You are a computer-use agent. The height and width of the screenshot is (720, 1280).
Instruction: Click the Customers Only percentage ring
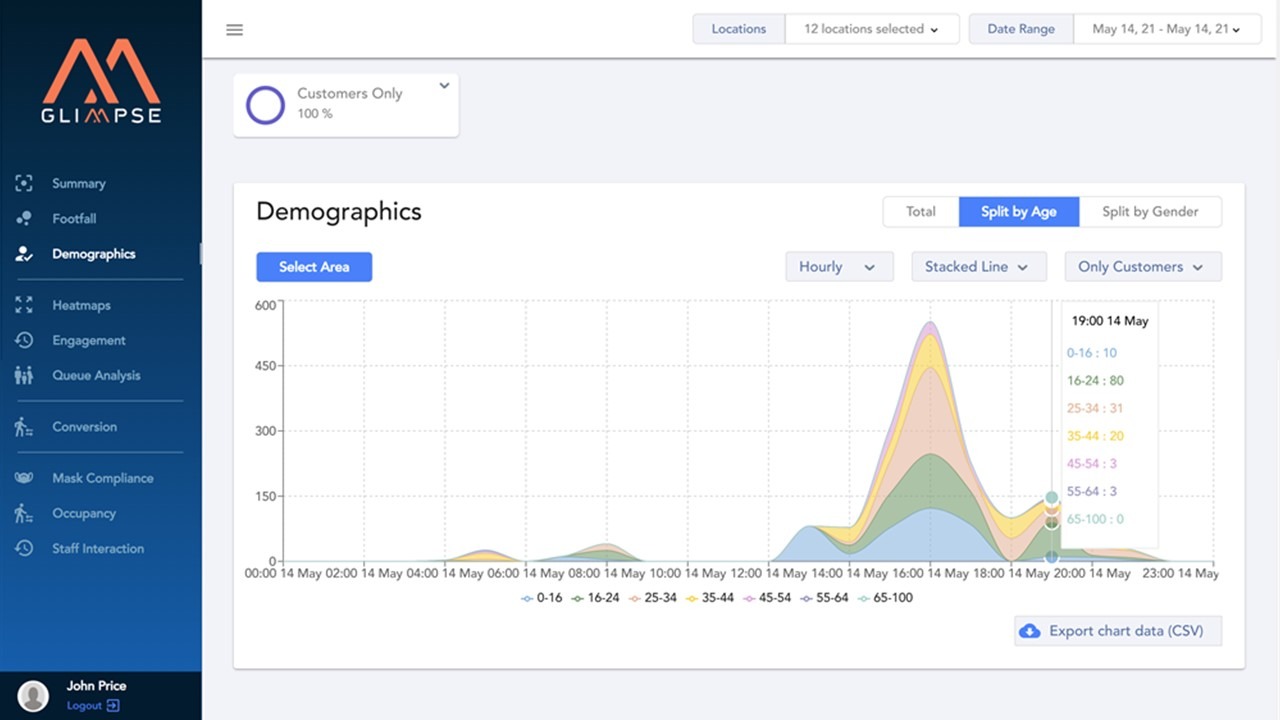[265, 105]
